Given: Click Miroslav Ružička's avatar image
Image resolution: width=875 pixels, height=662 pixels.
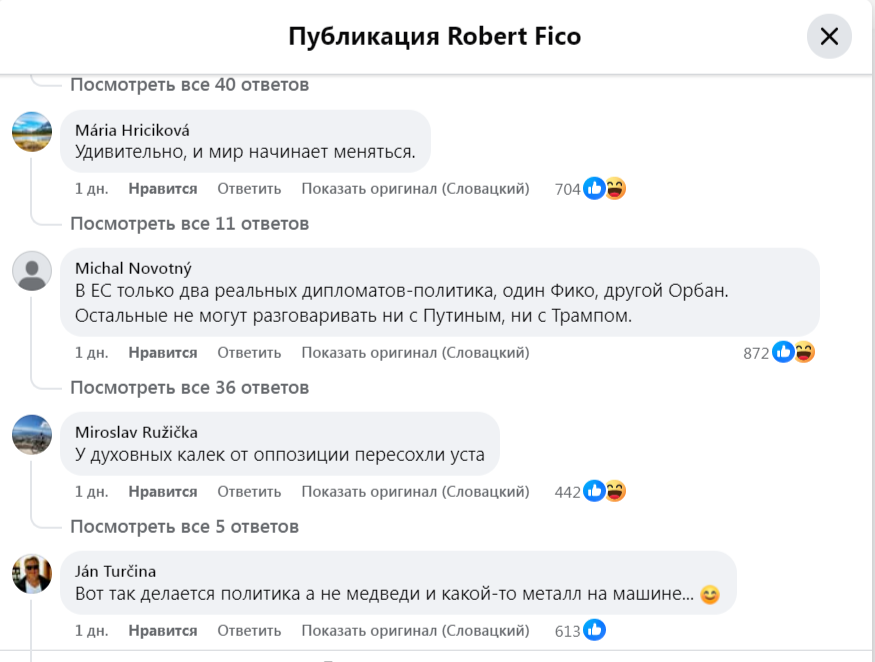Looking at the screenshot, I should (32, 434).
